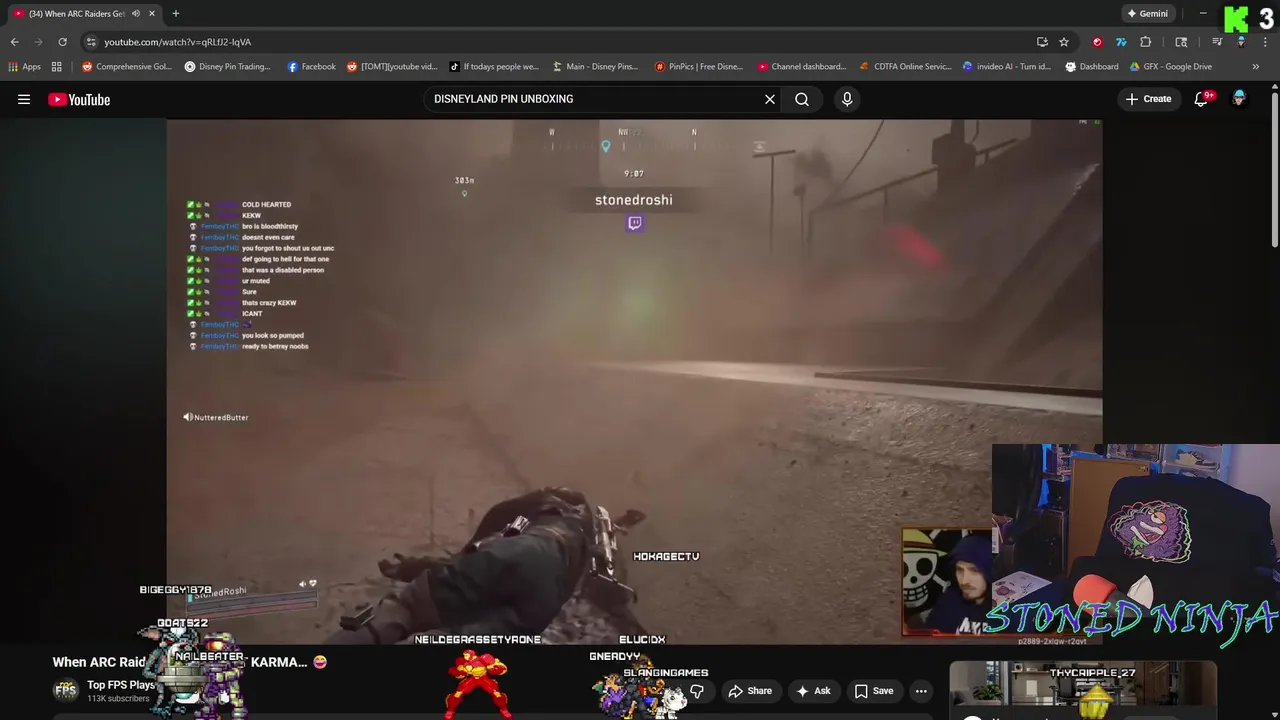Open the Main - Disney Pins bookmark
This screenshot has height=720, width=1280.
[x=595, y=67]
